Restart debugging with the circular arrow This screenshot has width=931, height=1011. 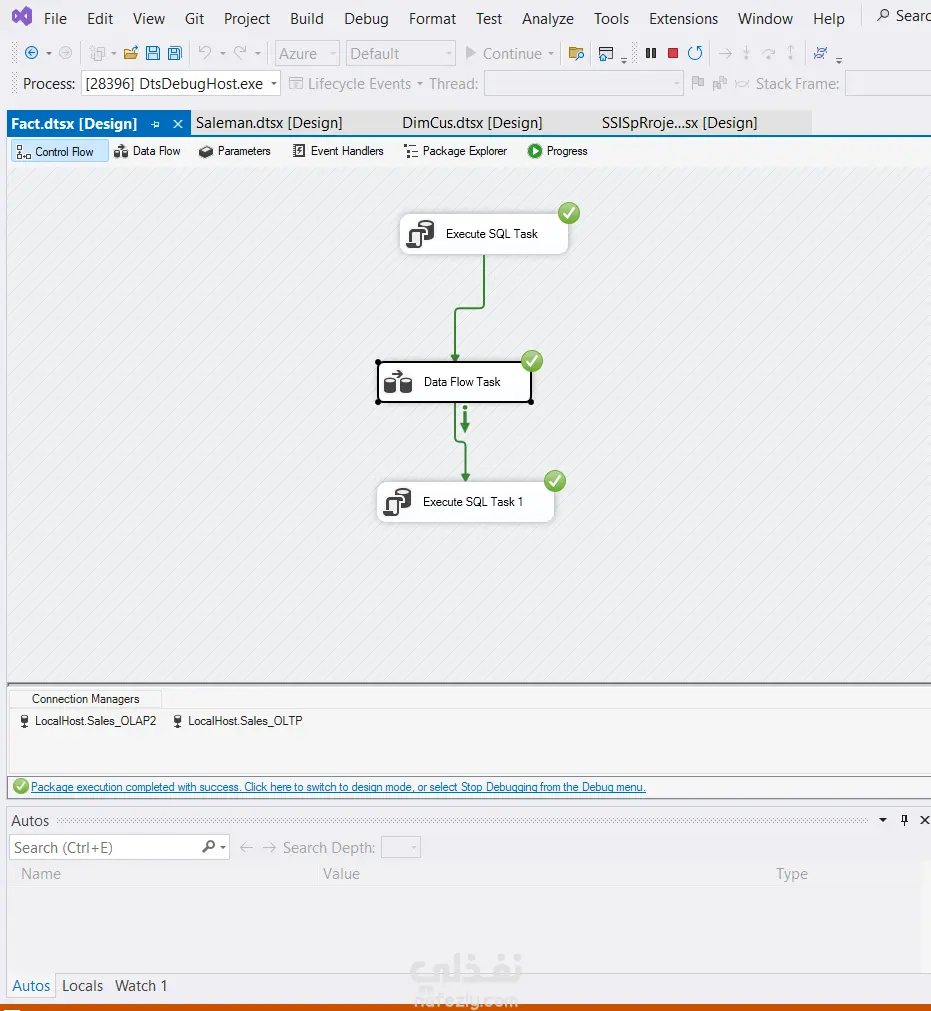point(695,53)
